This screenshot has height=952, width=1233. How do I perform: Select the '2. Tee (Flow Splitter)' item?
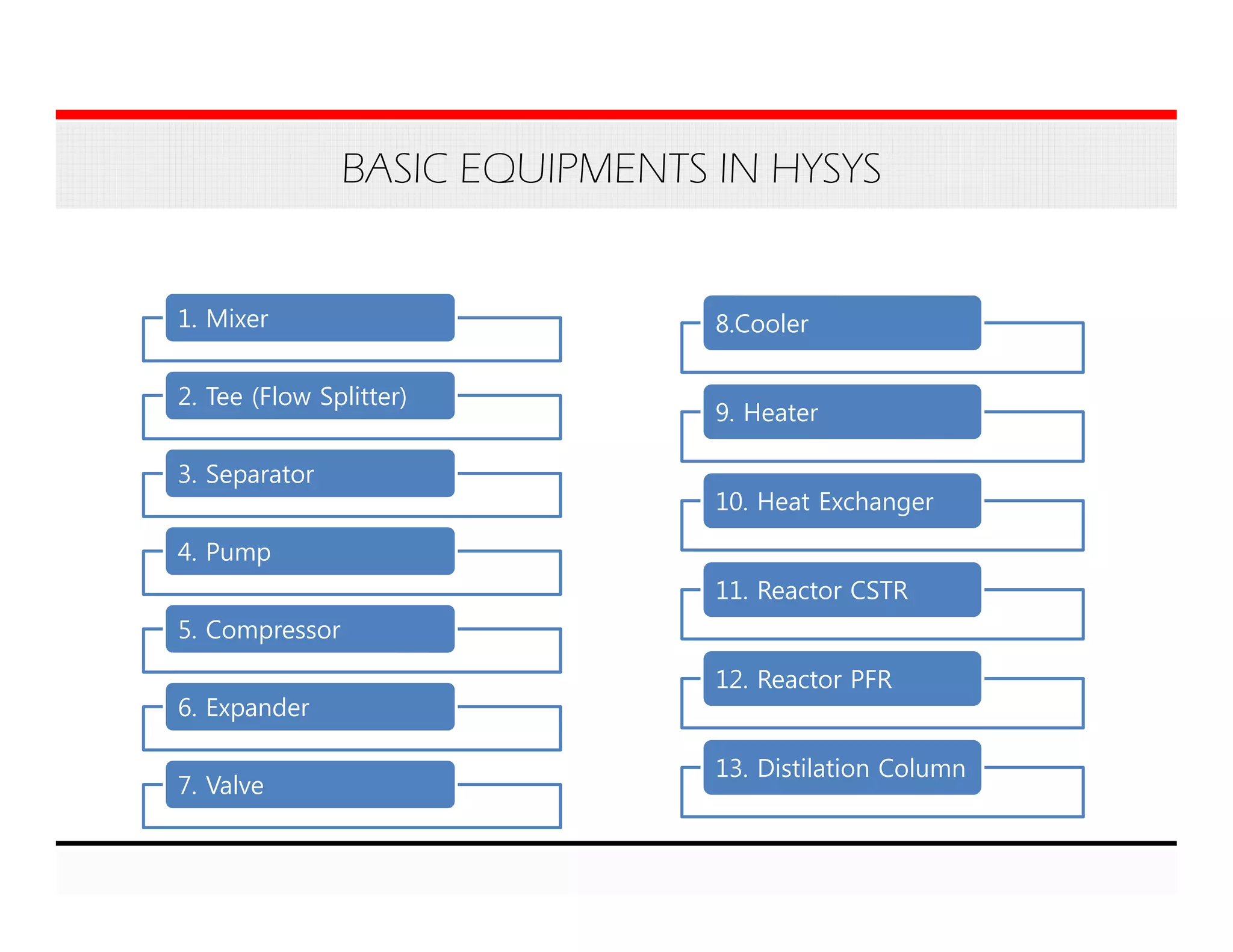pyautogui.click(x=309, y=395)
